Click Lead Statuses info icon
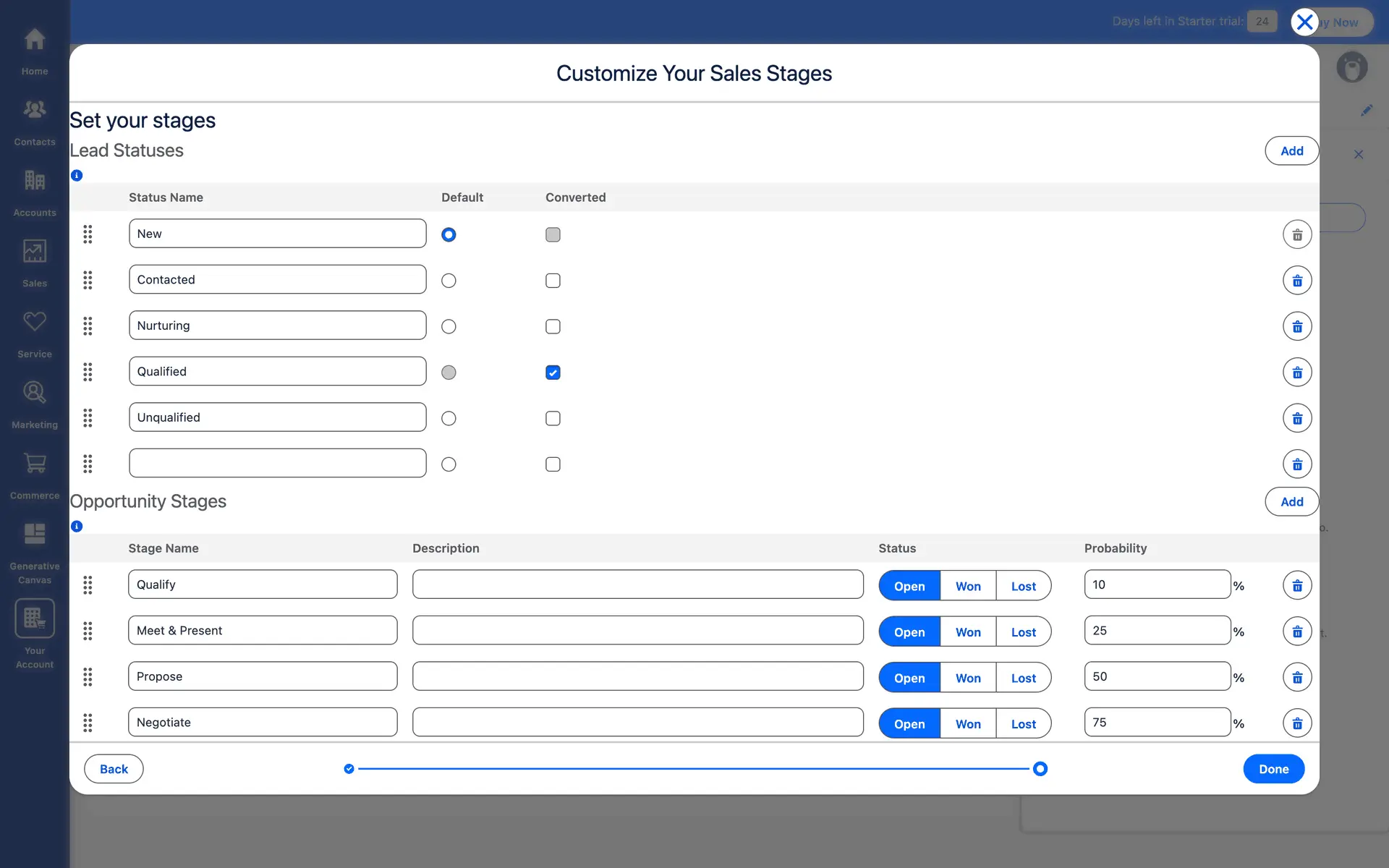1389x868 pixels. (x=77, y=176)
